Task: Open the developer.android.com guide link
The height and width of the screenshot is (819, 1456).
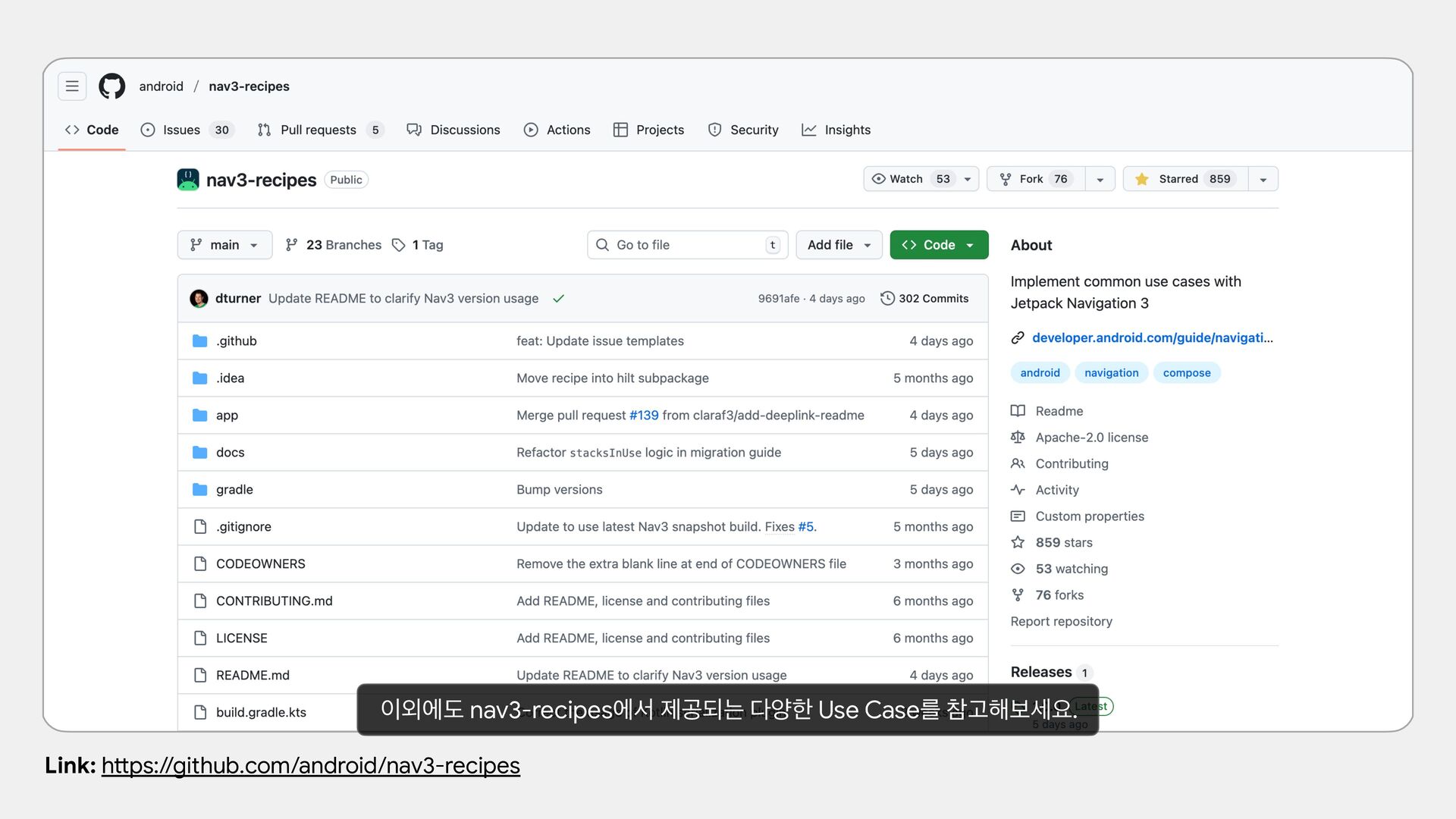Action: [x=1151, y=338]
